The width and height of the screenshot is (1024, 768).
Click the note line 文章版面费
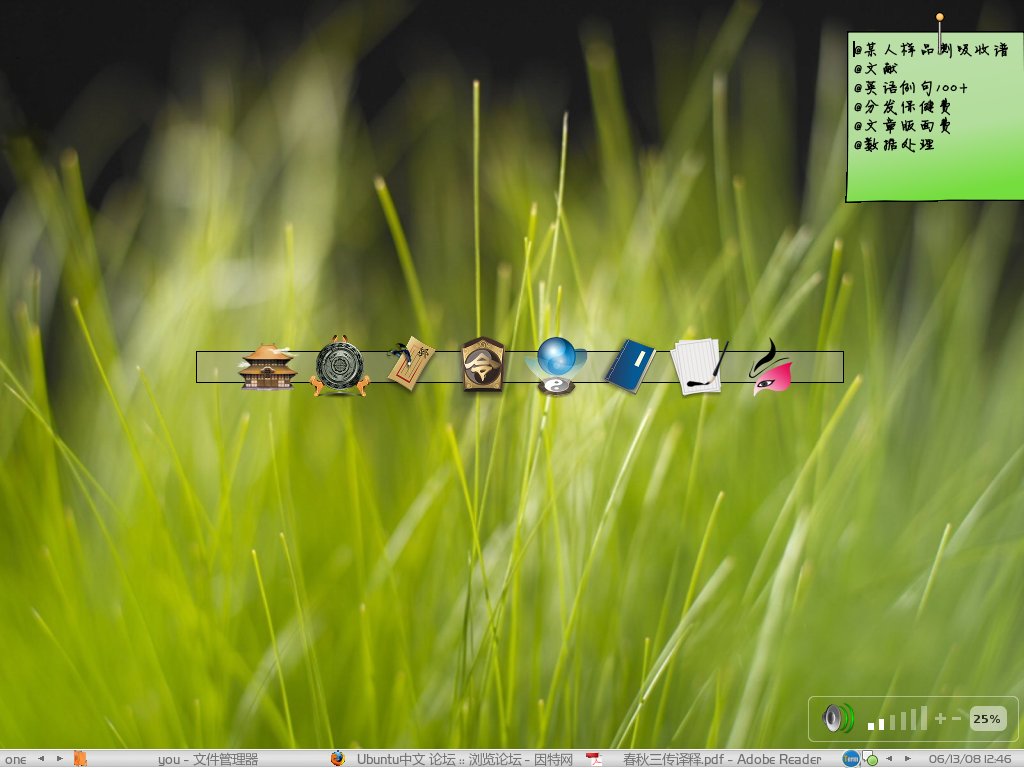pyautogui.click(x=902, y=125)
